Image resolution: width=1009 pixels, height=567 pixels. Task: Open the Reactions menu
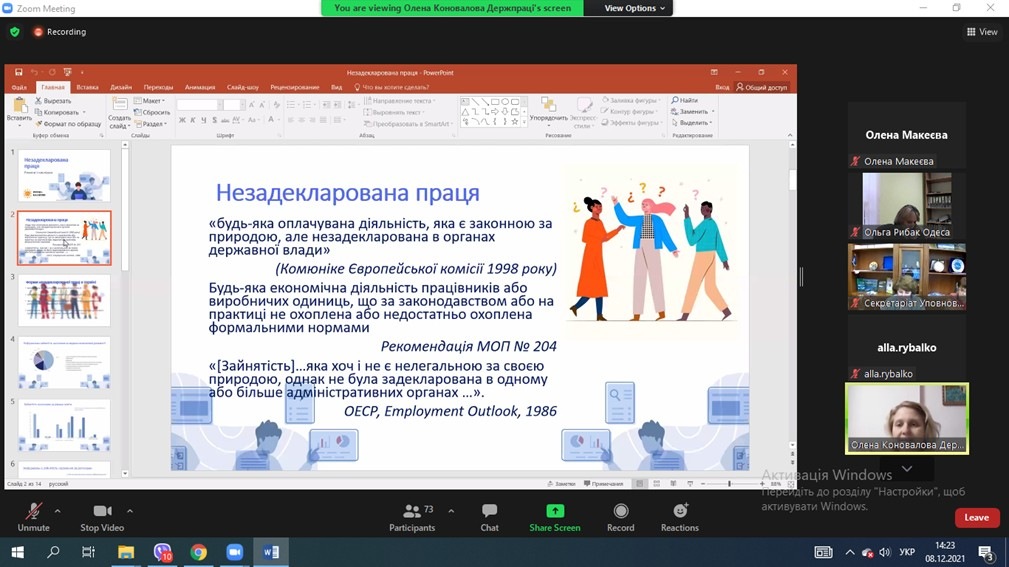pyautogui.click(x=680, y=517)
